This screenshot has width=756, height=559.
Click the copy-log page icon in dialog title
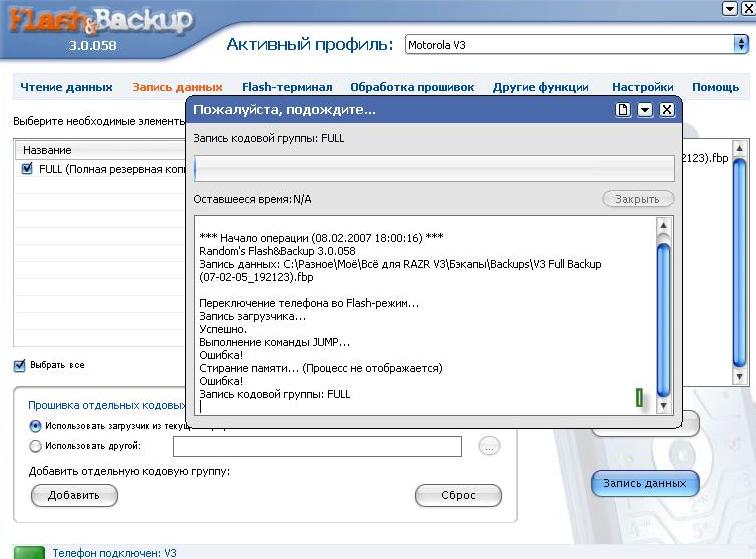click(x=623, y=110)
